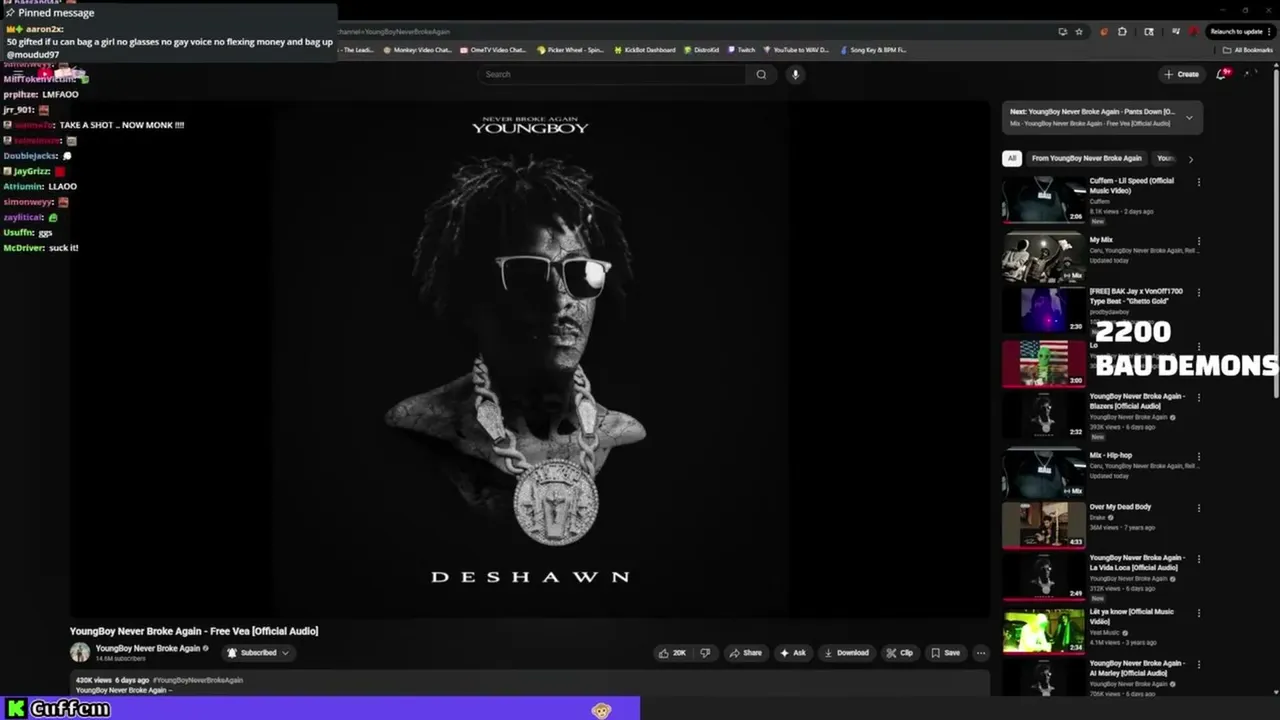
Task: Open YoungBoy Never Broke Again channel avatar
Action: tap(80, 653)
